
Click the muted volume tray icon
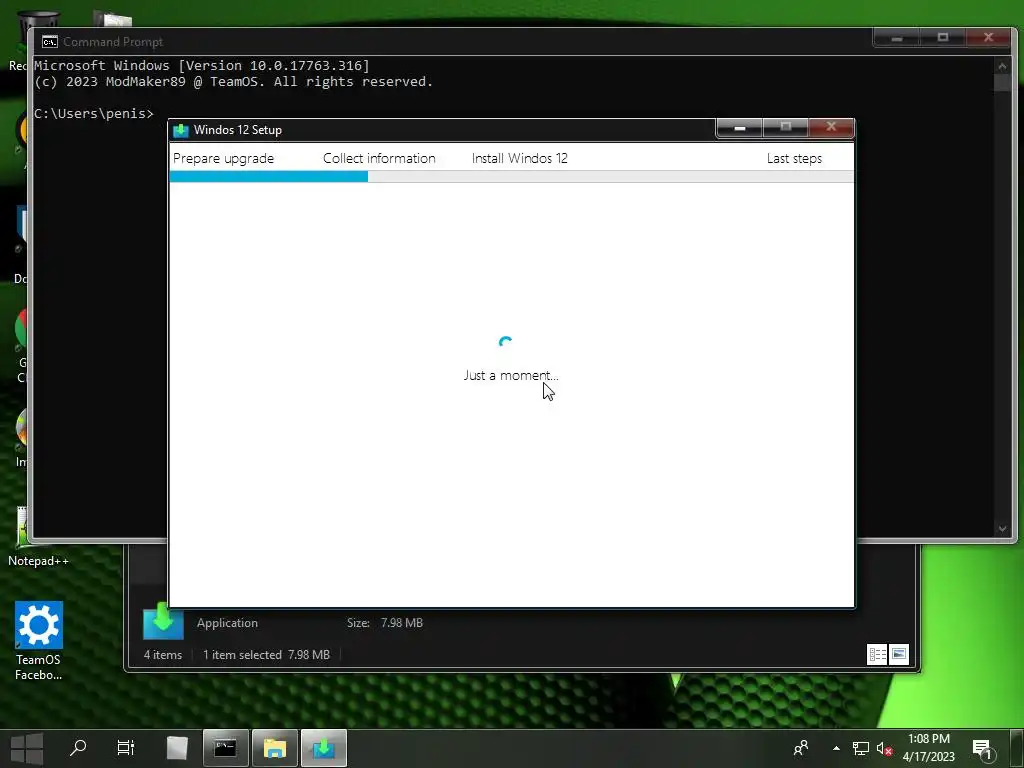point(884,749)
